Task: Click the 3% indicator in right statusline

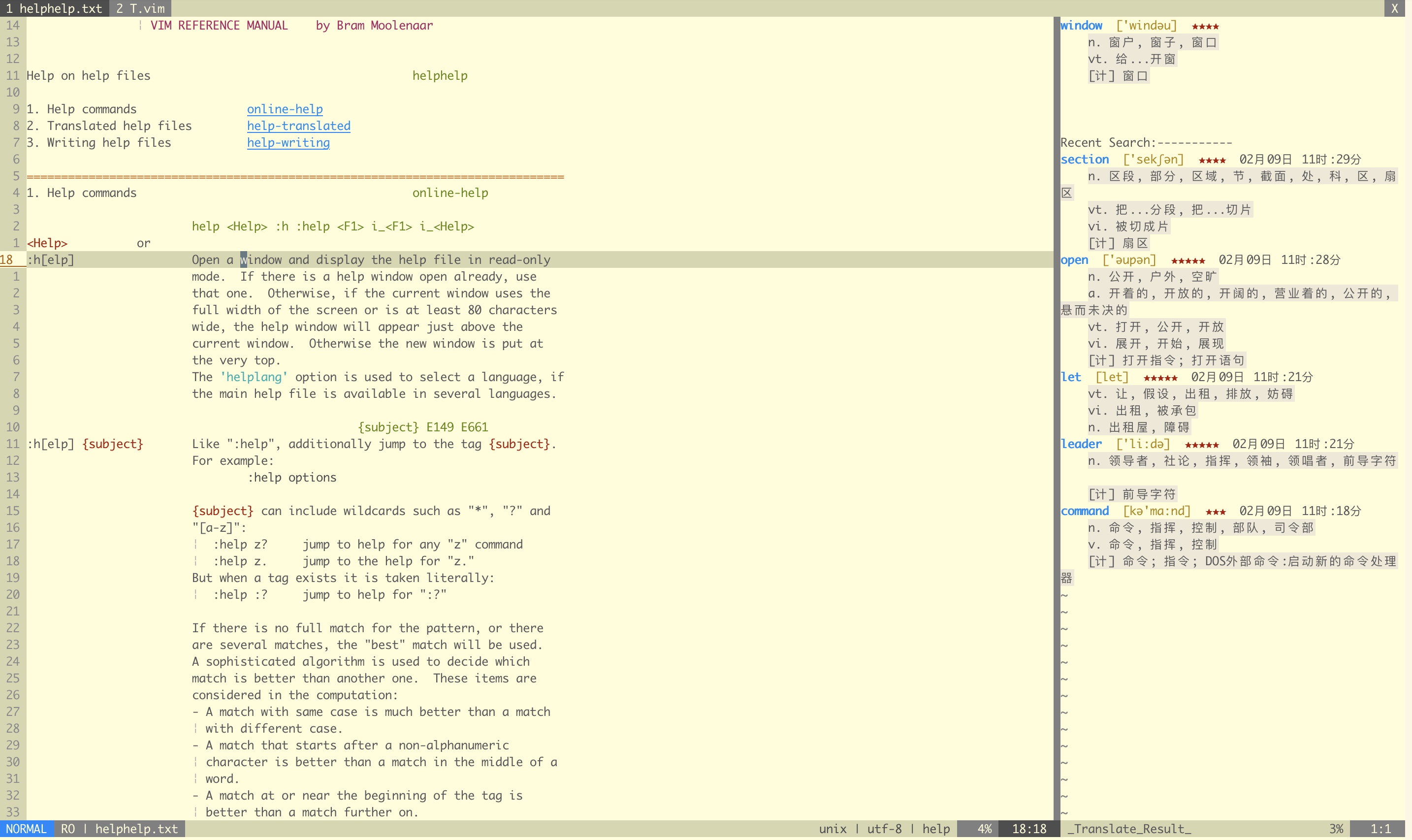Action: pos(1336,829)
